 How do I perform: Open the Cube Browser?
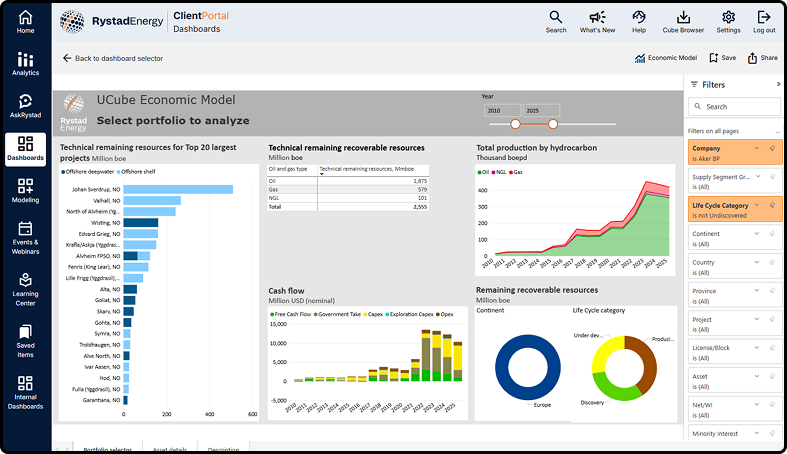683,22
